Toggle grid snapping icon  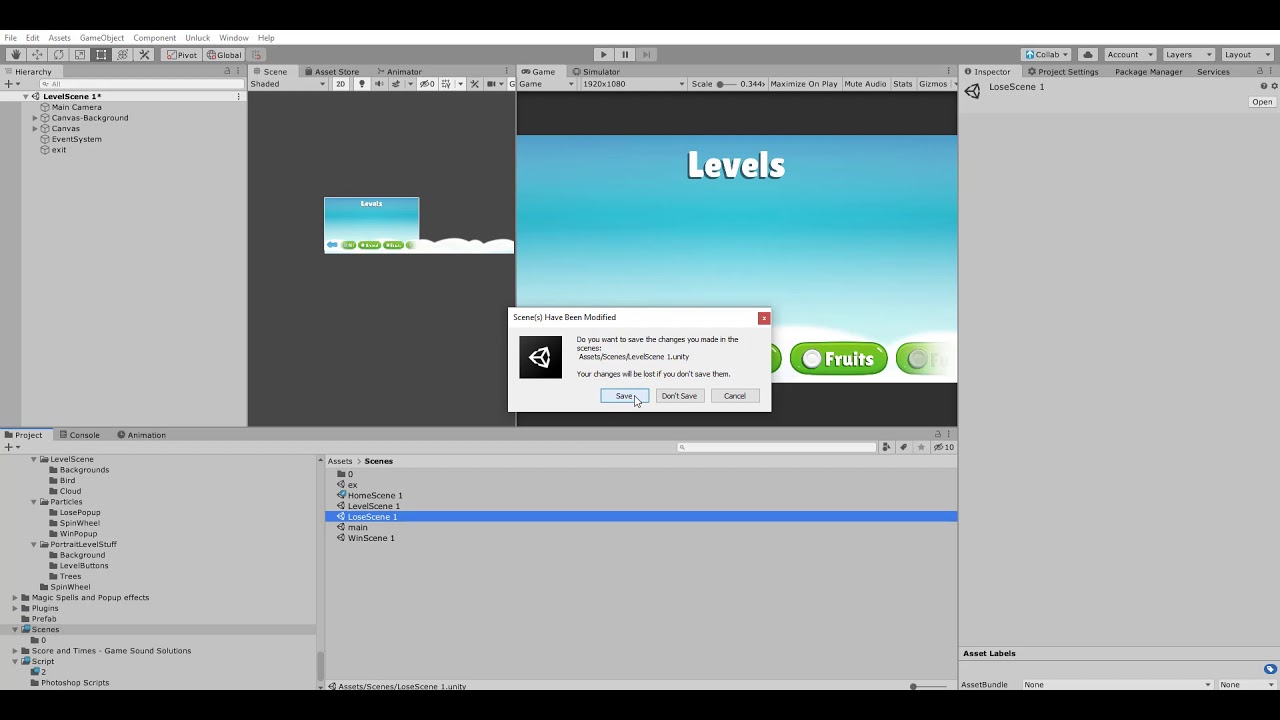(x=257, y=55)
